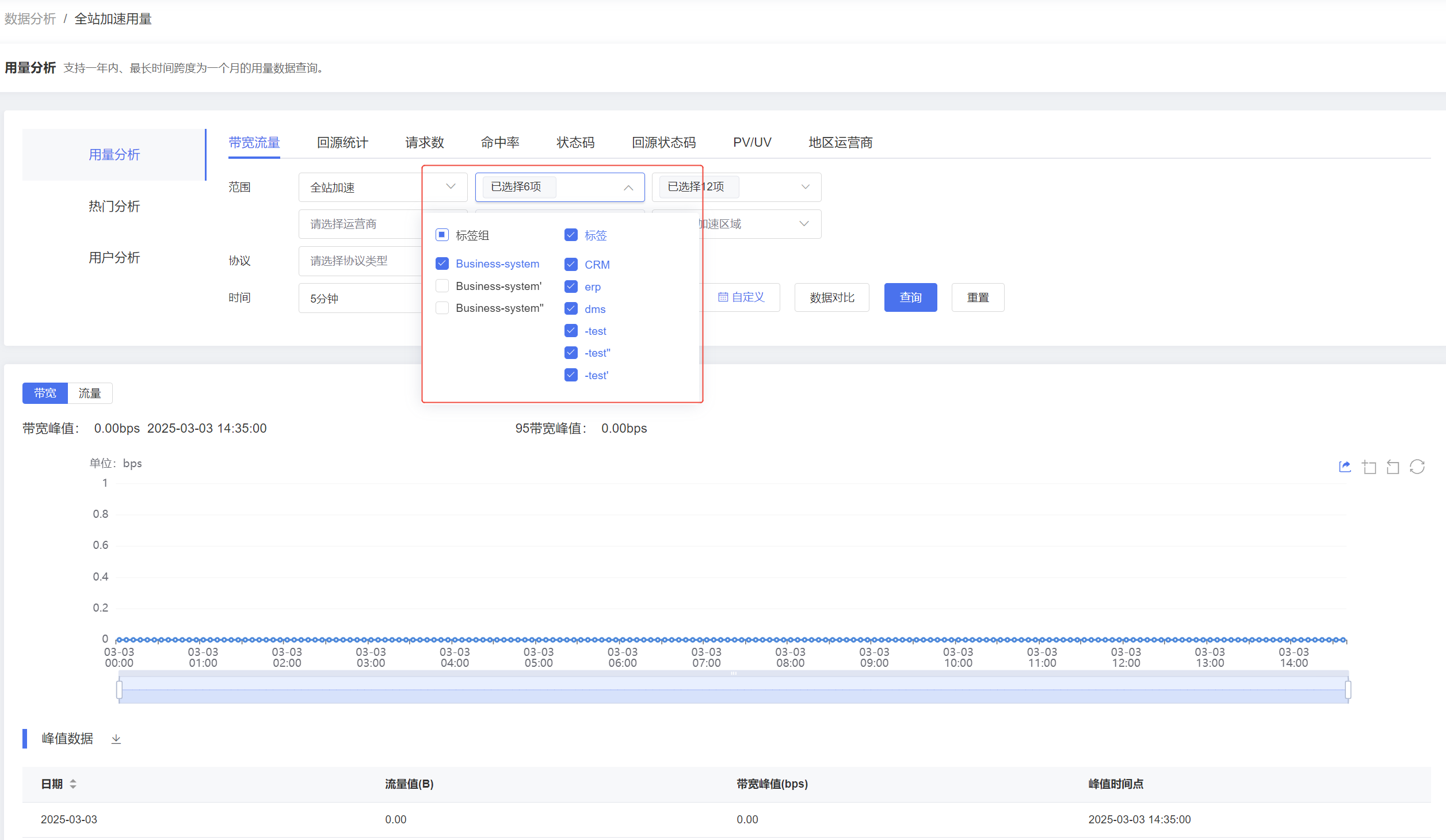This screenshot has width=1446, height=840.
Task: Select 用户分析 in the side menu
Action: [114, 257]
